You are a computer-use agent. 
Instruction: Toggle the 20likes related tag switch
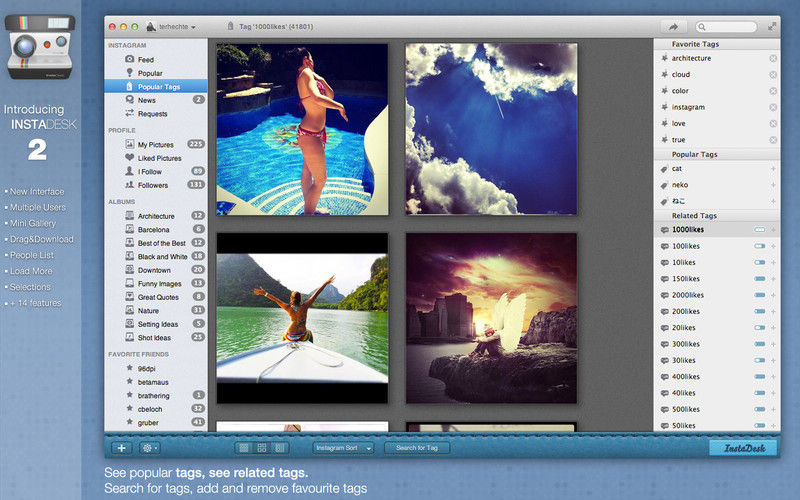click(760, 328)
